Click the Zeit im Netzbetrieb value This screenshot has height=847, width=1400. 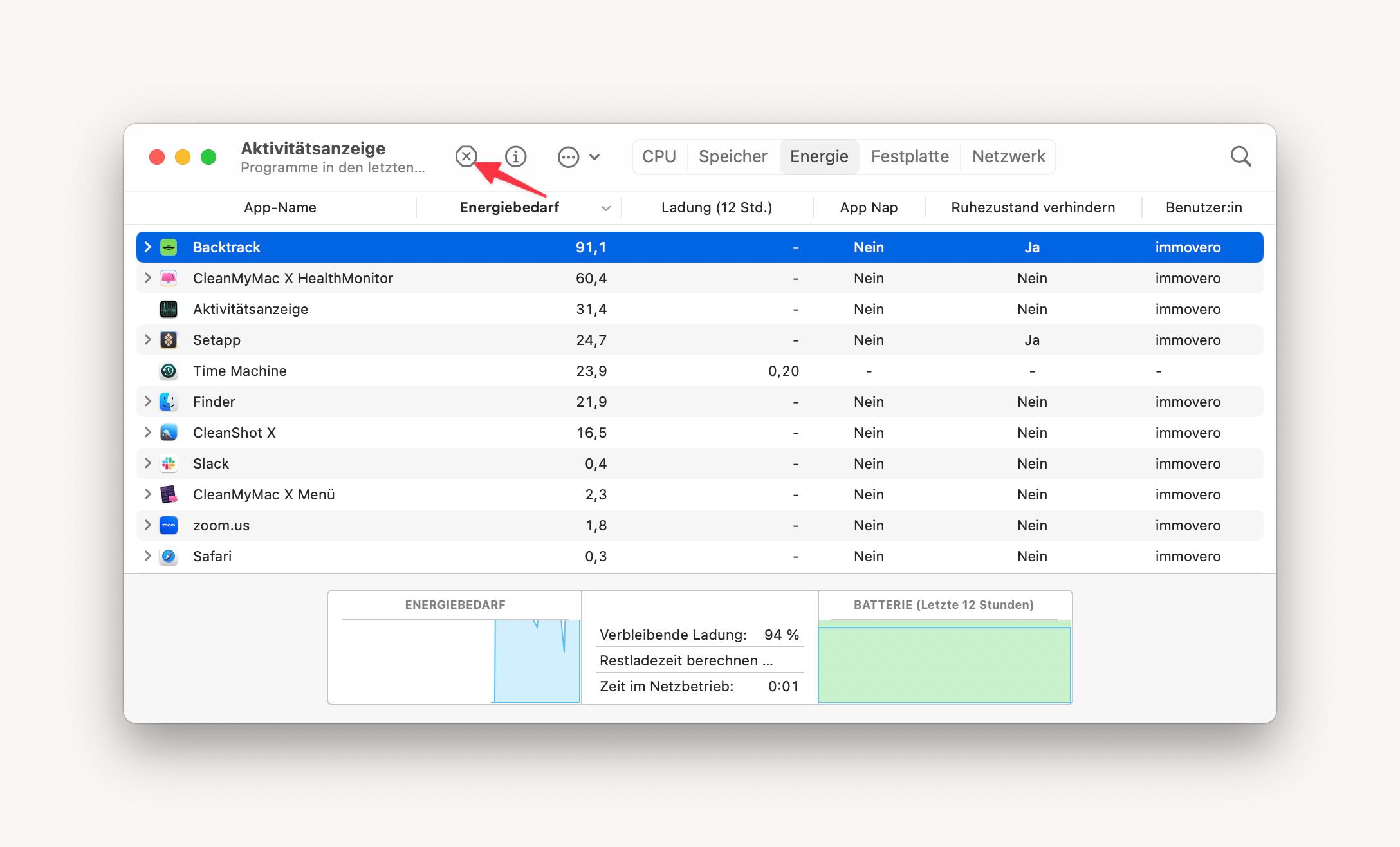pyautogui.click(x=783, y=686)
